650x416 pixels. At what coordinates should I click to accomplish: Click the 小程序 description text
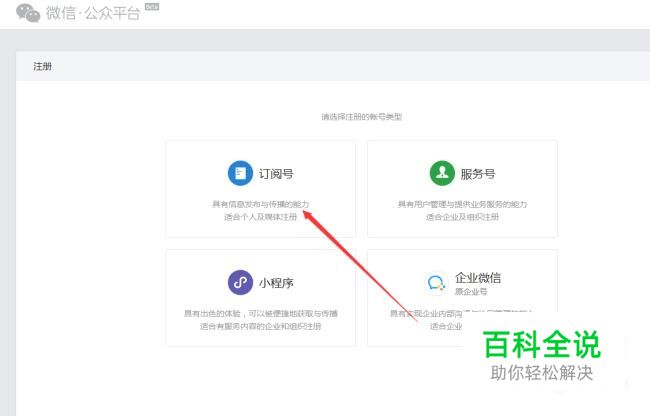(260, 319)
